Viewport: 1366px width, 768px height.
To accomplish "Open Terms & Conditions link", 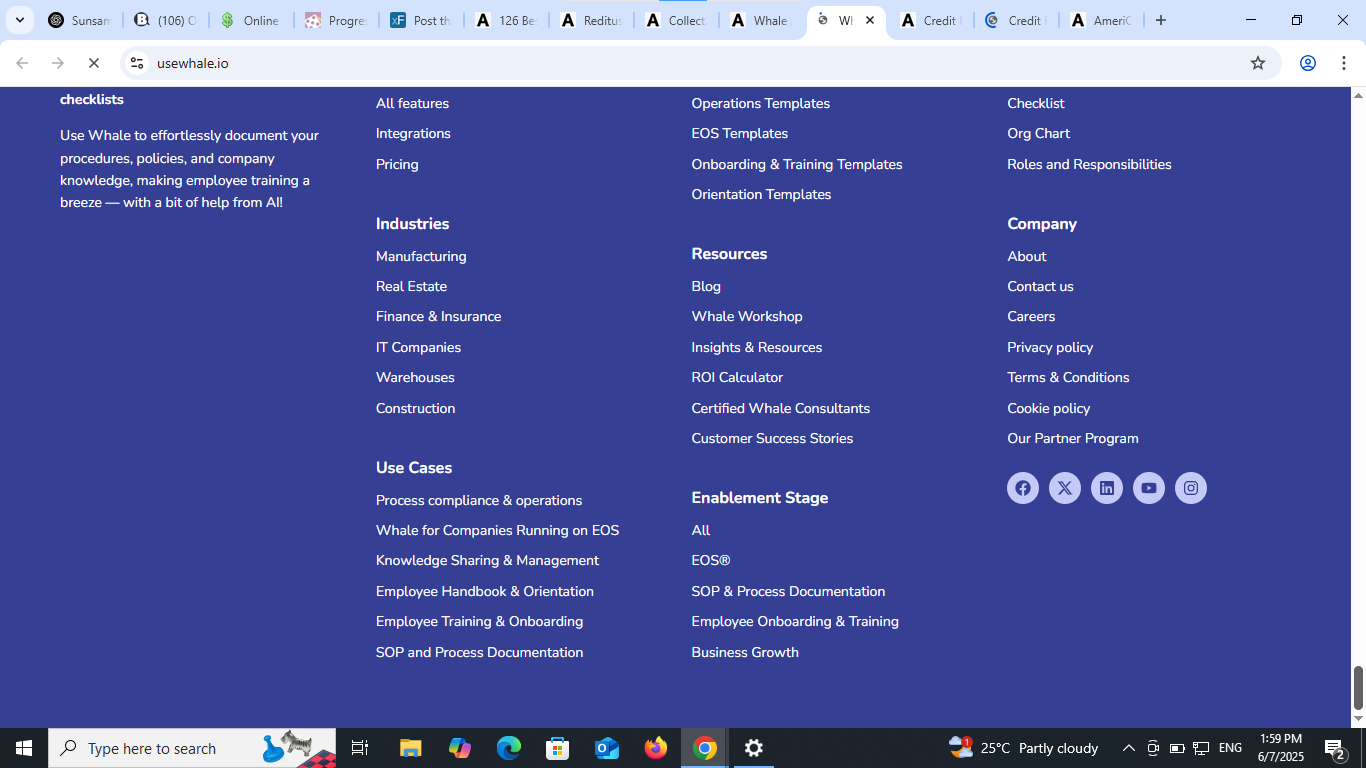I will [x=1068, y=377].
